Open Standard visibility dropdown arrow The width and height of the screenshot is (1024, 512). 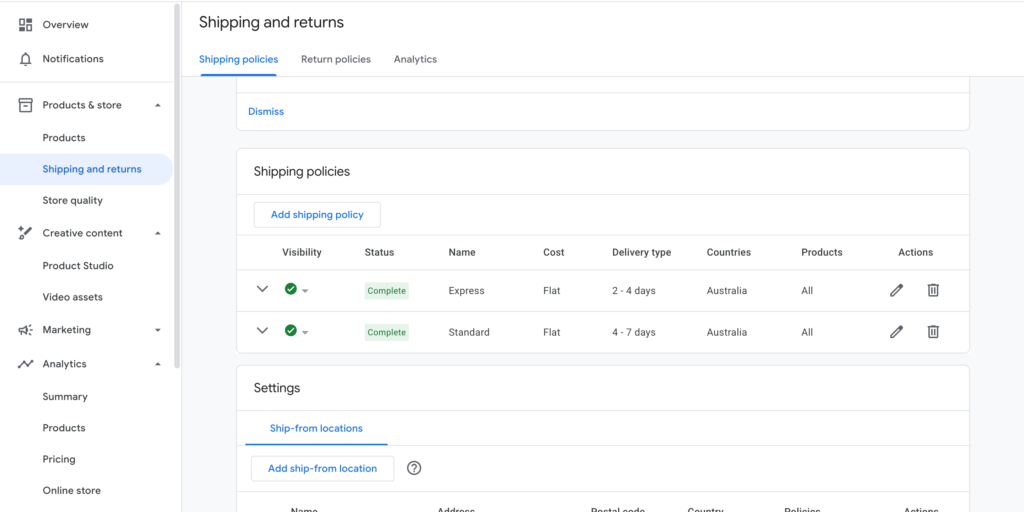click(305, 333)
